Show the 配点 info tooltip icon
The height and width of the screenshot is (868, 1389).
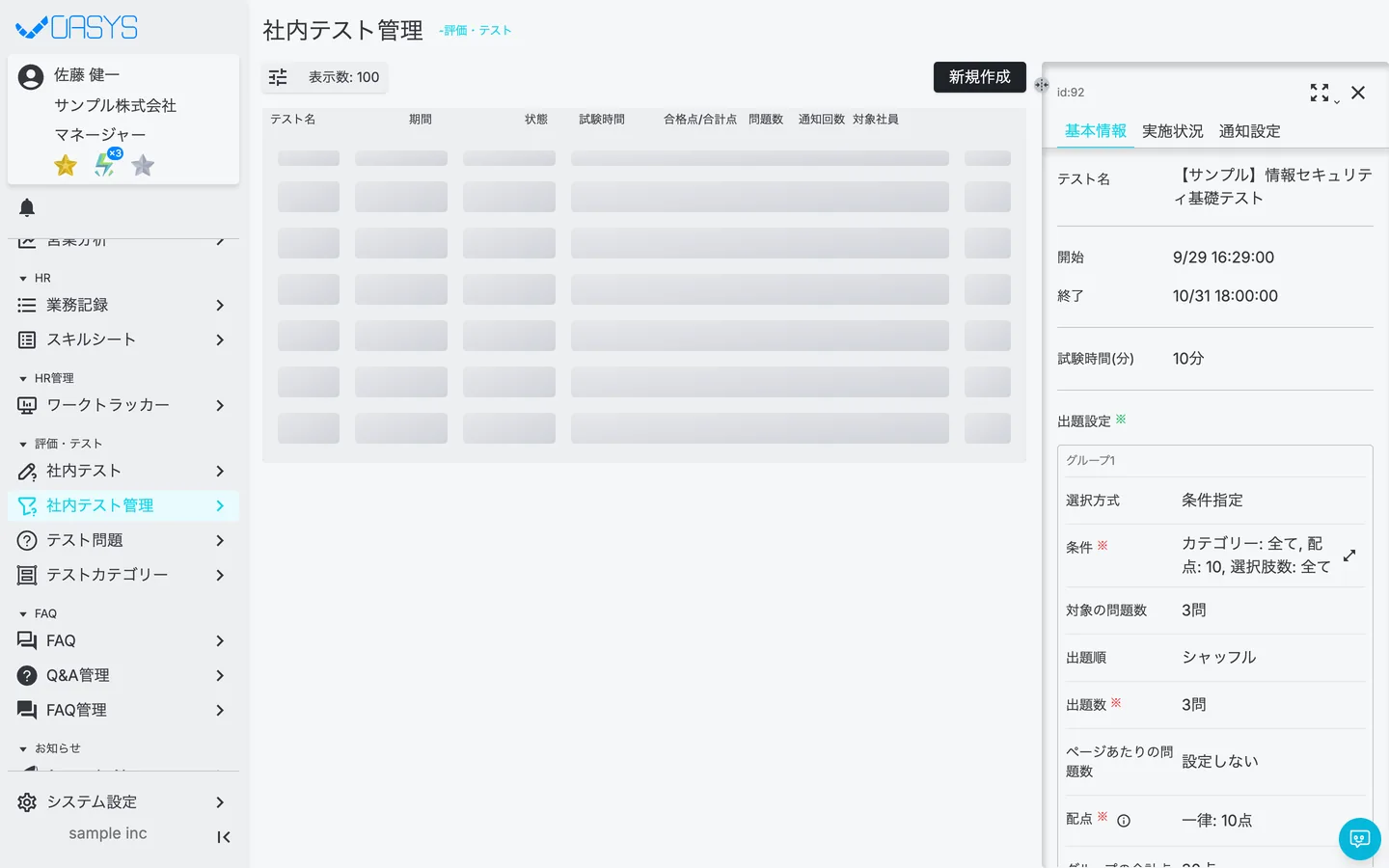click(1124, 821)
